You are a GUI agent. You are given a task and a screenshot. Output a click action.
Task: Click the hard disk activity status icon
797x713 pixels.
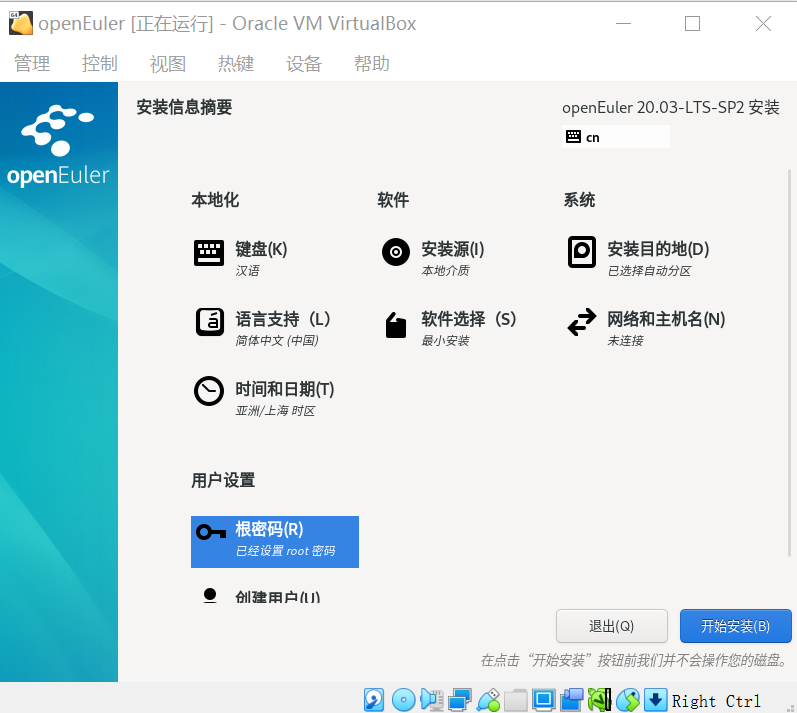(374, 699)
